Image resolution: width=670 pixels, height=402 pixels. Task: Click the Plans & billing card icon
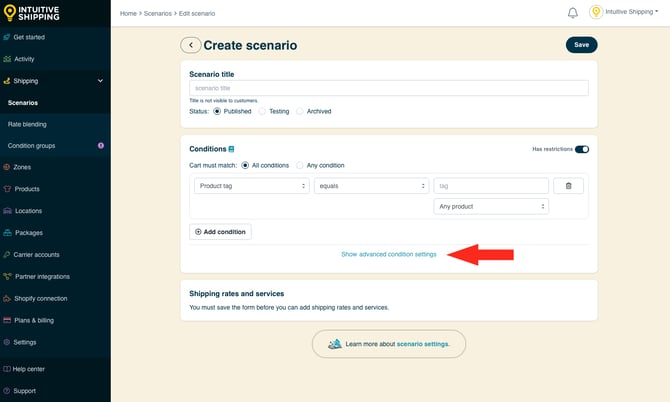7,320
